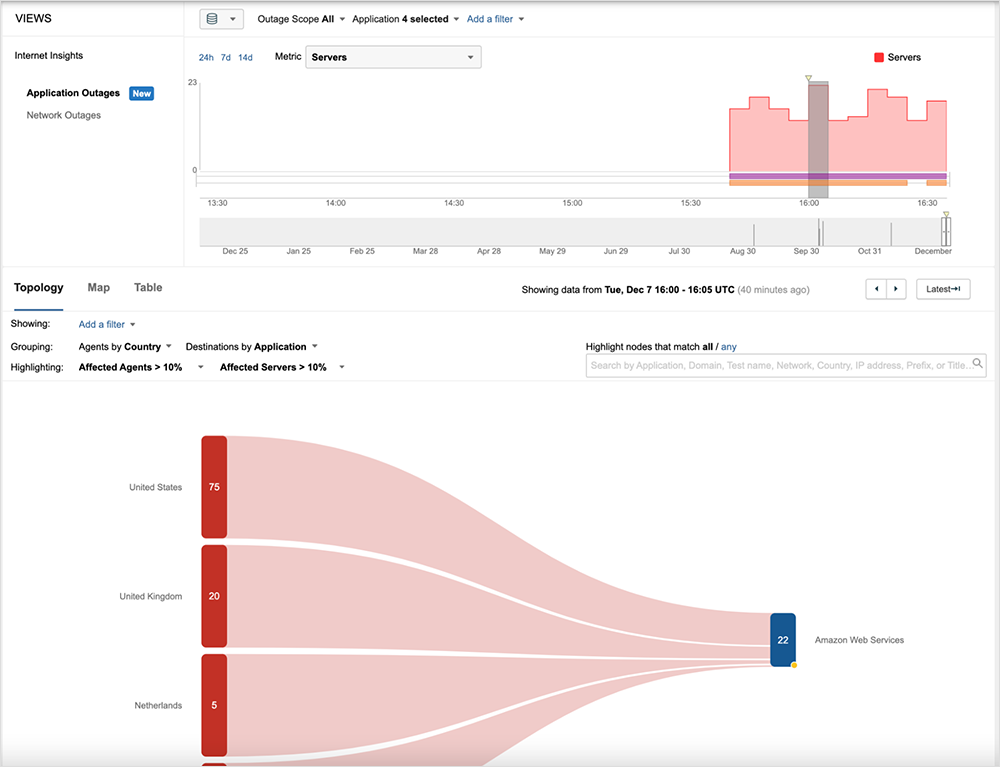
Task: Go to previous time interval arrow
Action: (x=877, y=289)
